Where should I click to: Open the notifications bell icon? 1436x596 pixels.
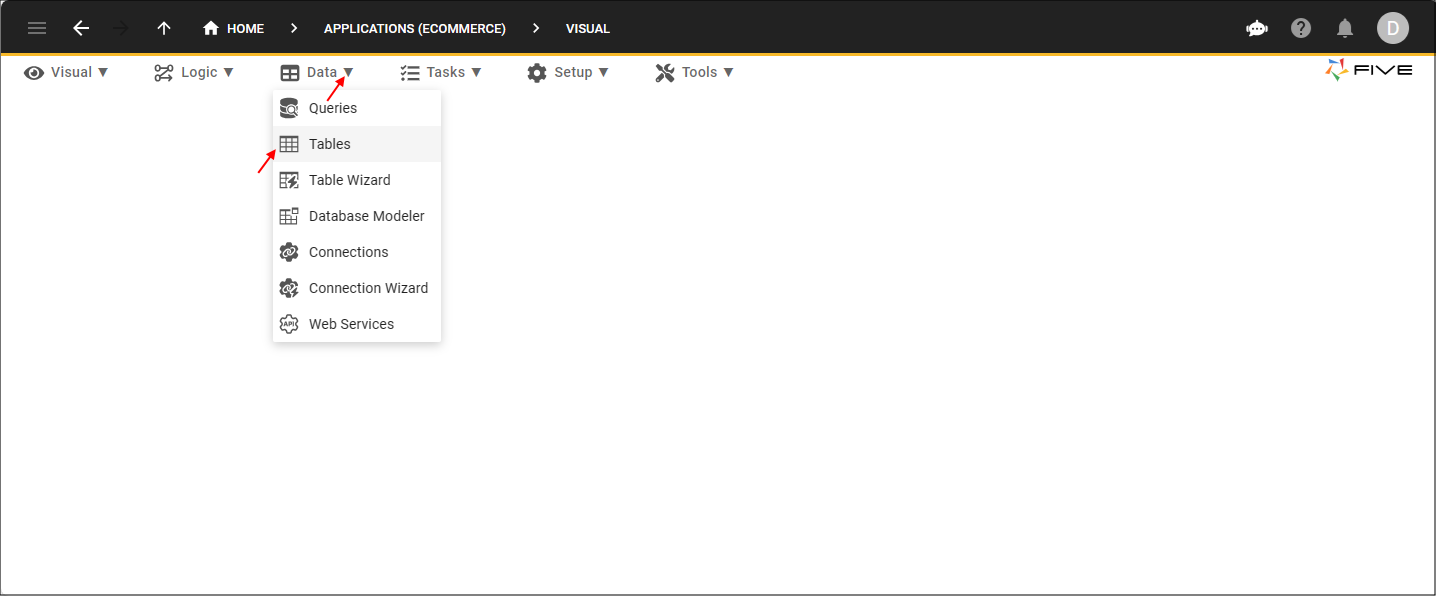coord(1345,28)
